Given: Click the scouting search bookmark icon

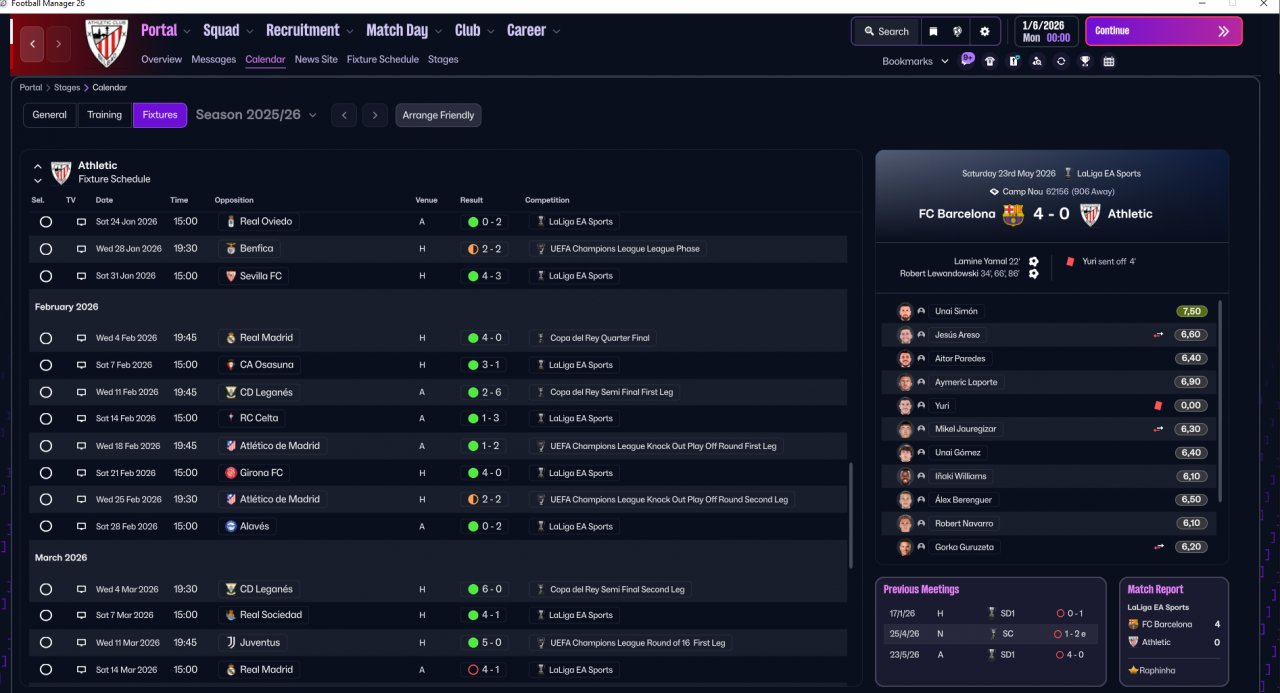Looking at the screenshot, I should [1037, 61].
